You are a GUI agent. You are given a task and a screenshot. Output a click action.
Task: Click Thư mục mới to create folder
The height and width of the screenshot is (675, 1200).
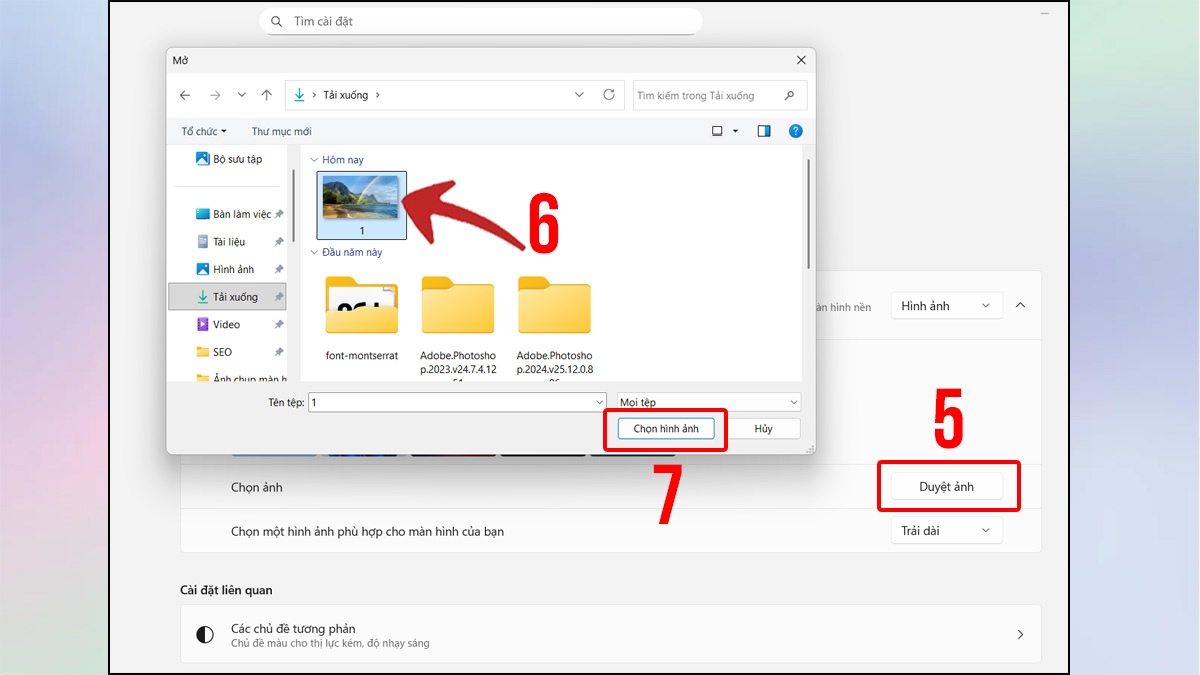click(x=281, y=131)
